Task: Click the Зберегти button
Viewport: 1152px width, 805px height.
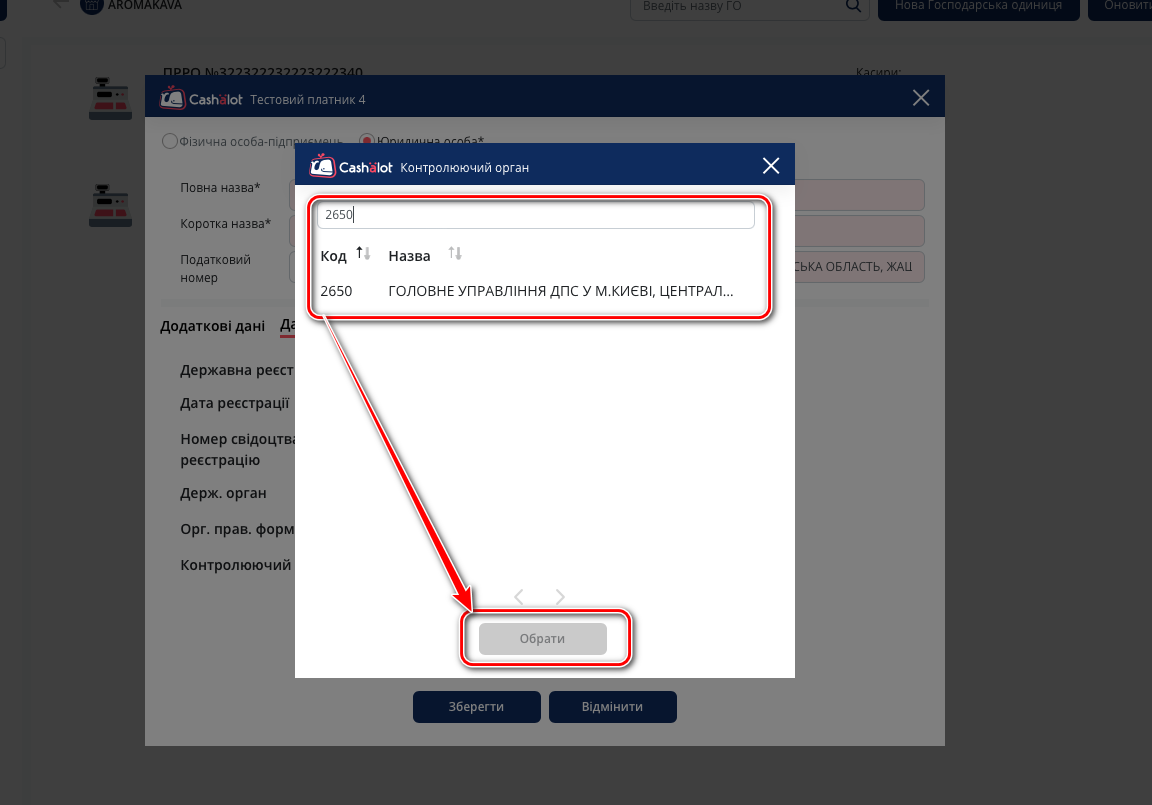Action: tap(476, 706)
